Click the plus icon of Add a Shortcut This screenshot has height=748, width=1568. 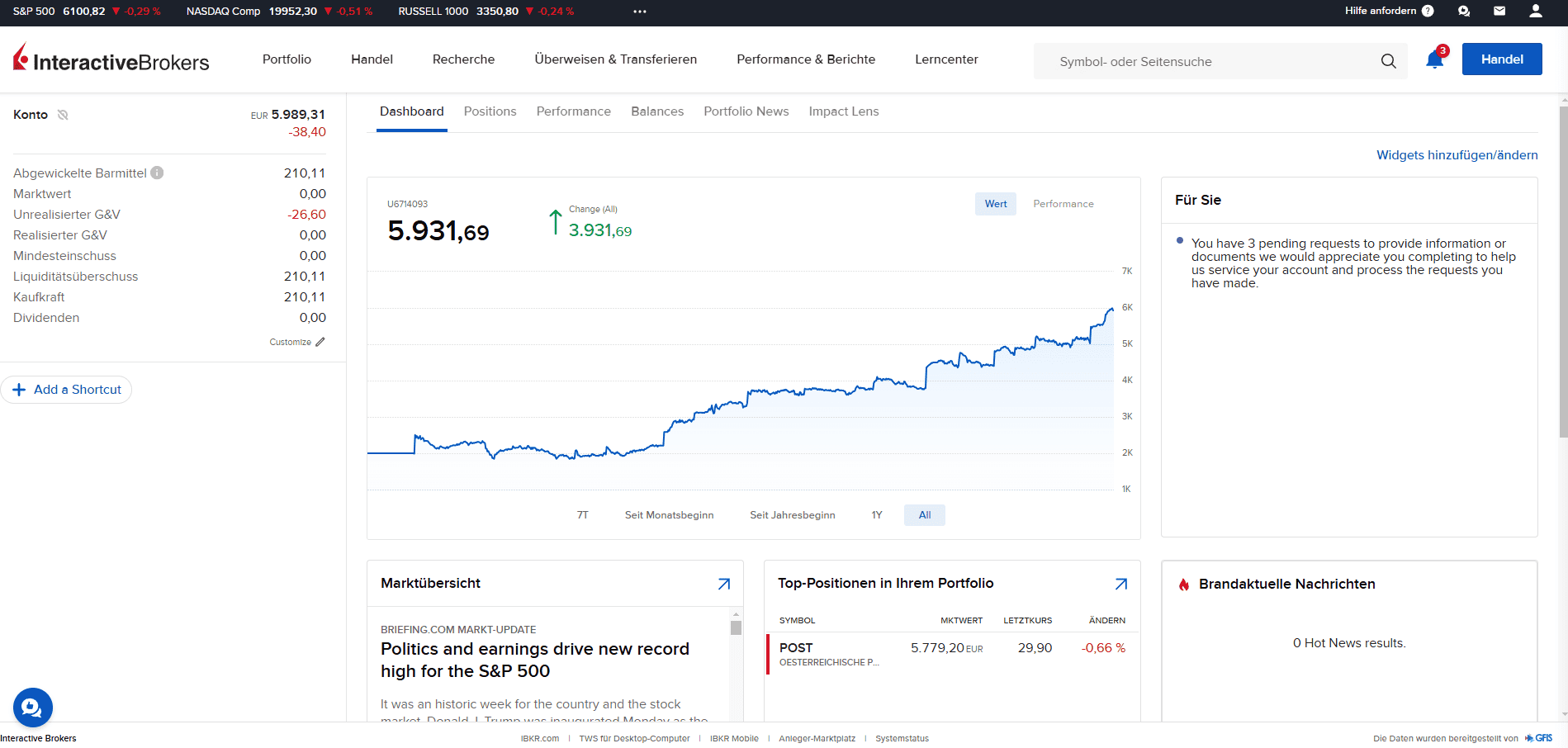click(x=20, y=390)
